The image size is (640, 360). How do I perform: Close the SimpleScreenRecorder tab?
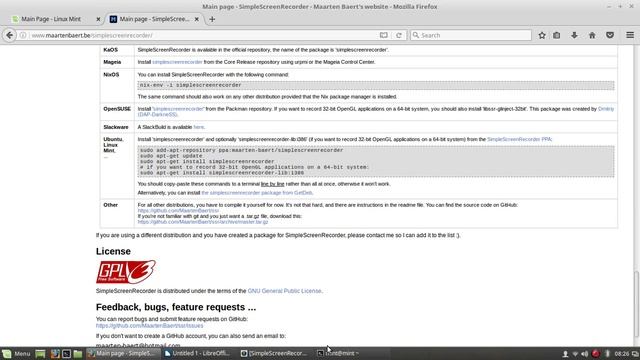click(196, 19)
